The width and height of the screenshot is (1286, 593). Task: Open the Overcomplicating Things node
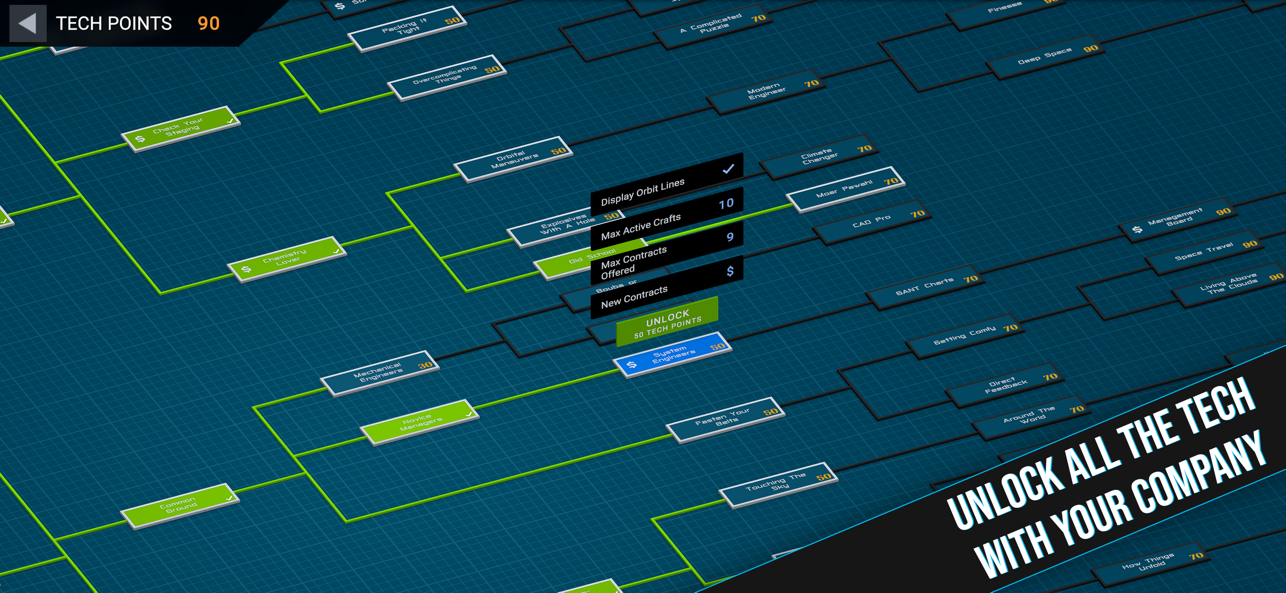tap(447, 78)
